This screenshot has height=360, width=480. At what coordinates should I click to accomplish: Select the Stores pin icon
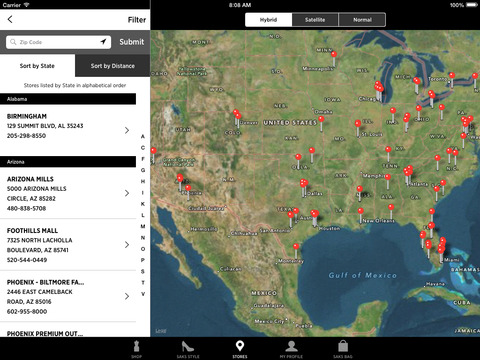coord(240,346)
